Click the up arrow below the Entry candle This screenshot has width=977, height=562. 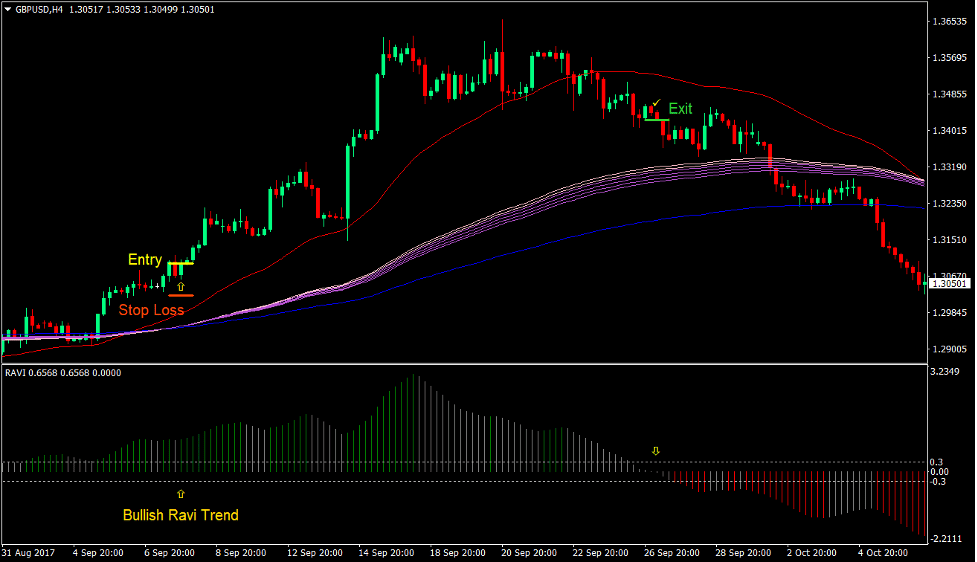coord(181,286)
